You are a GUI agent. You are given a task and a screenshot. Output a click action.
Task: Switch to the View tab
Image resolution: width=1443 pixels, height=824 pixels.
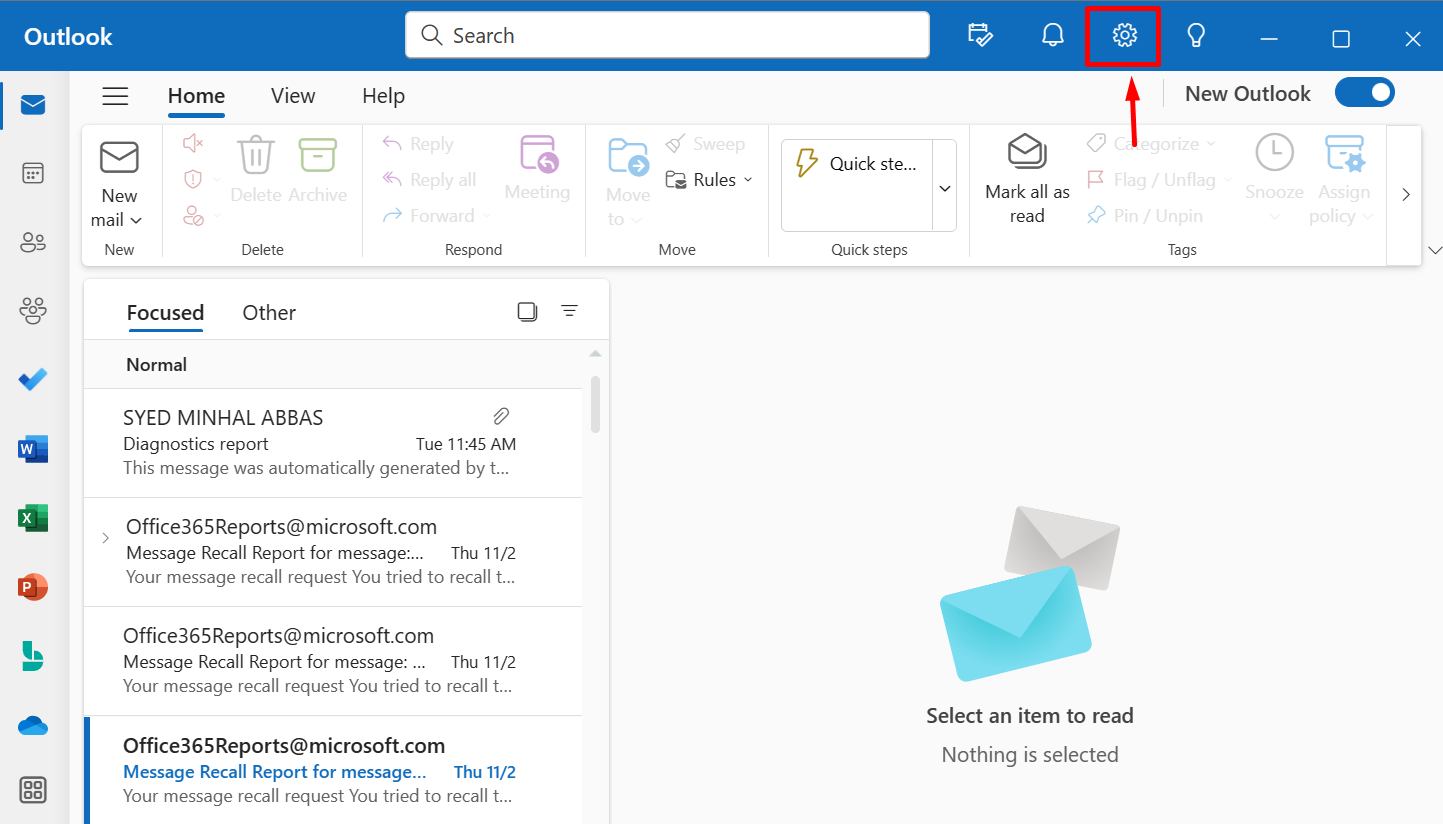click(x=293, y=96)
